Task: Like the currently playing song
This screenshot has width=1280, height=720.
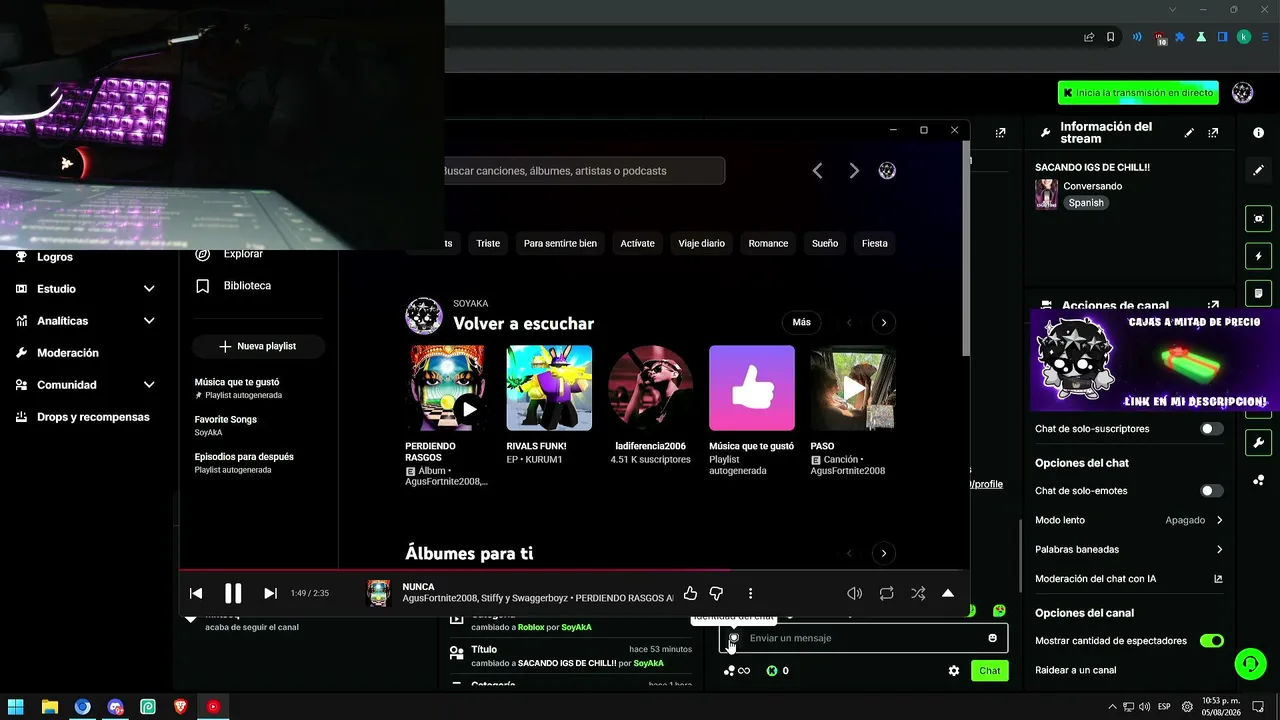Action: coord(690,593)
